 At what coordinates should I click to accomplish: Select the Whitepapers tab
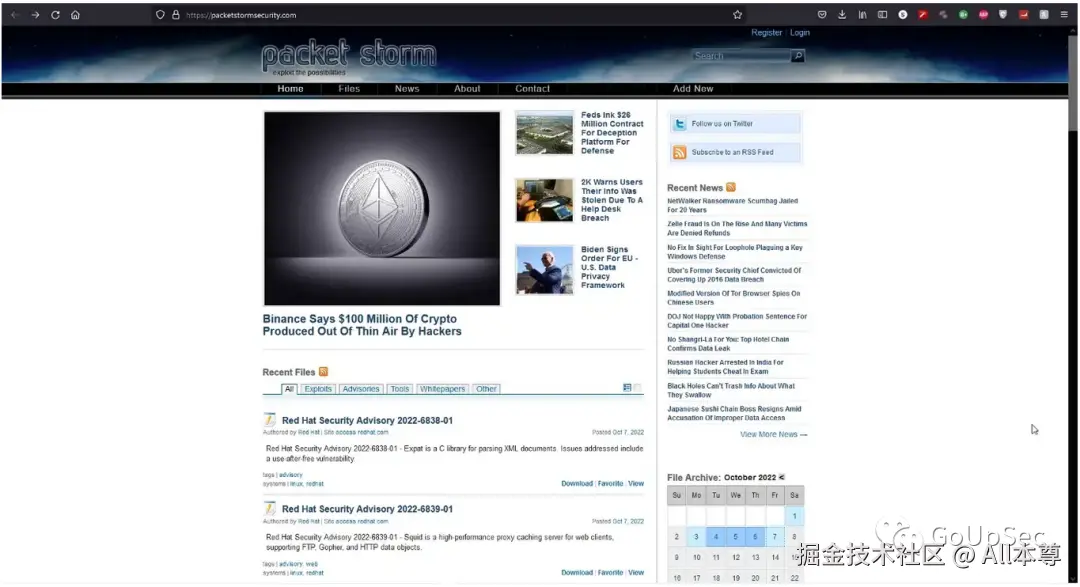(442, 389)
